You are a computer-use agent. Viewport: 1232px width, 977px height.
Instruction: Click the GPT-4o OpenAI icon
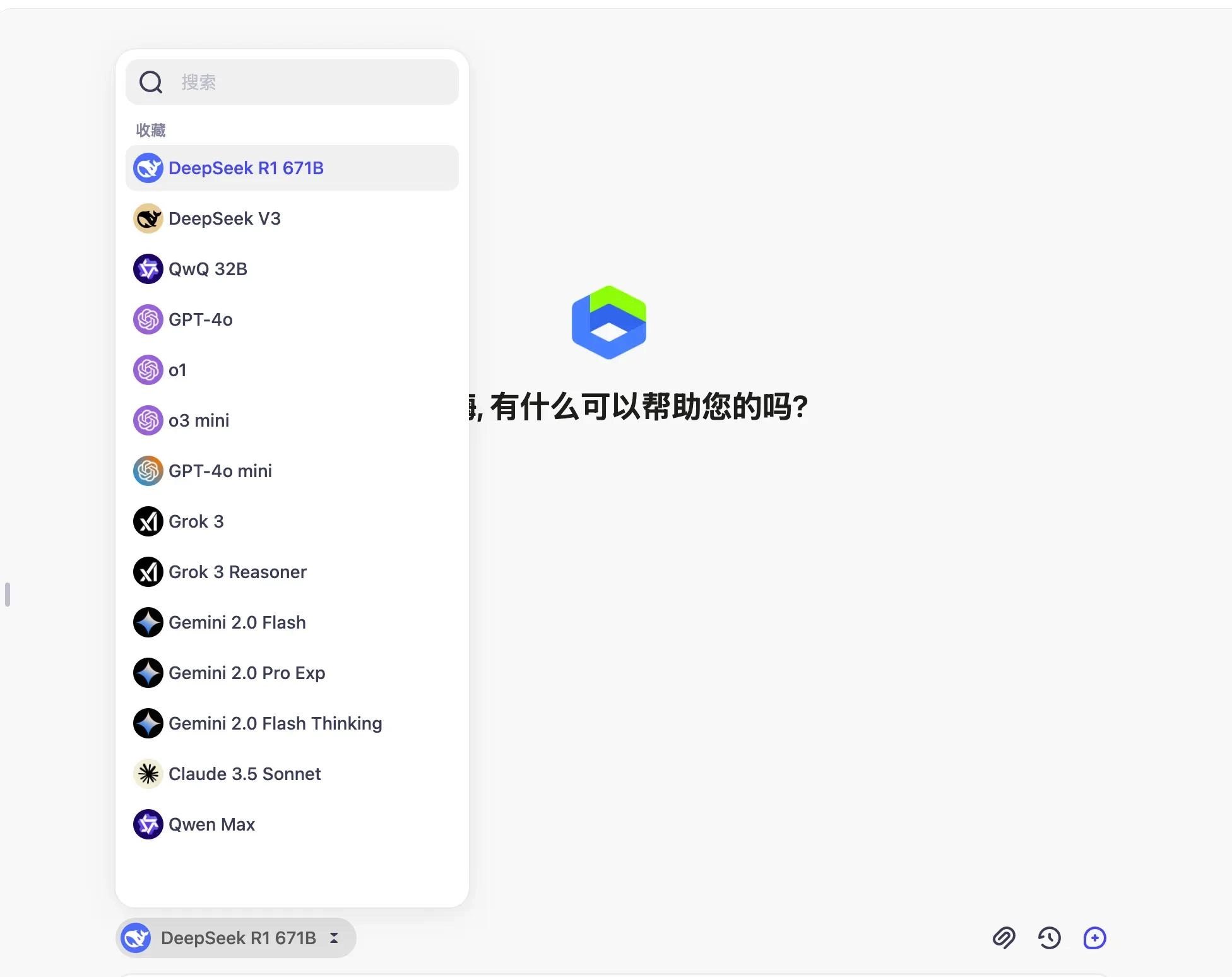click(x=148, y=319)
